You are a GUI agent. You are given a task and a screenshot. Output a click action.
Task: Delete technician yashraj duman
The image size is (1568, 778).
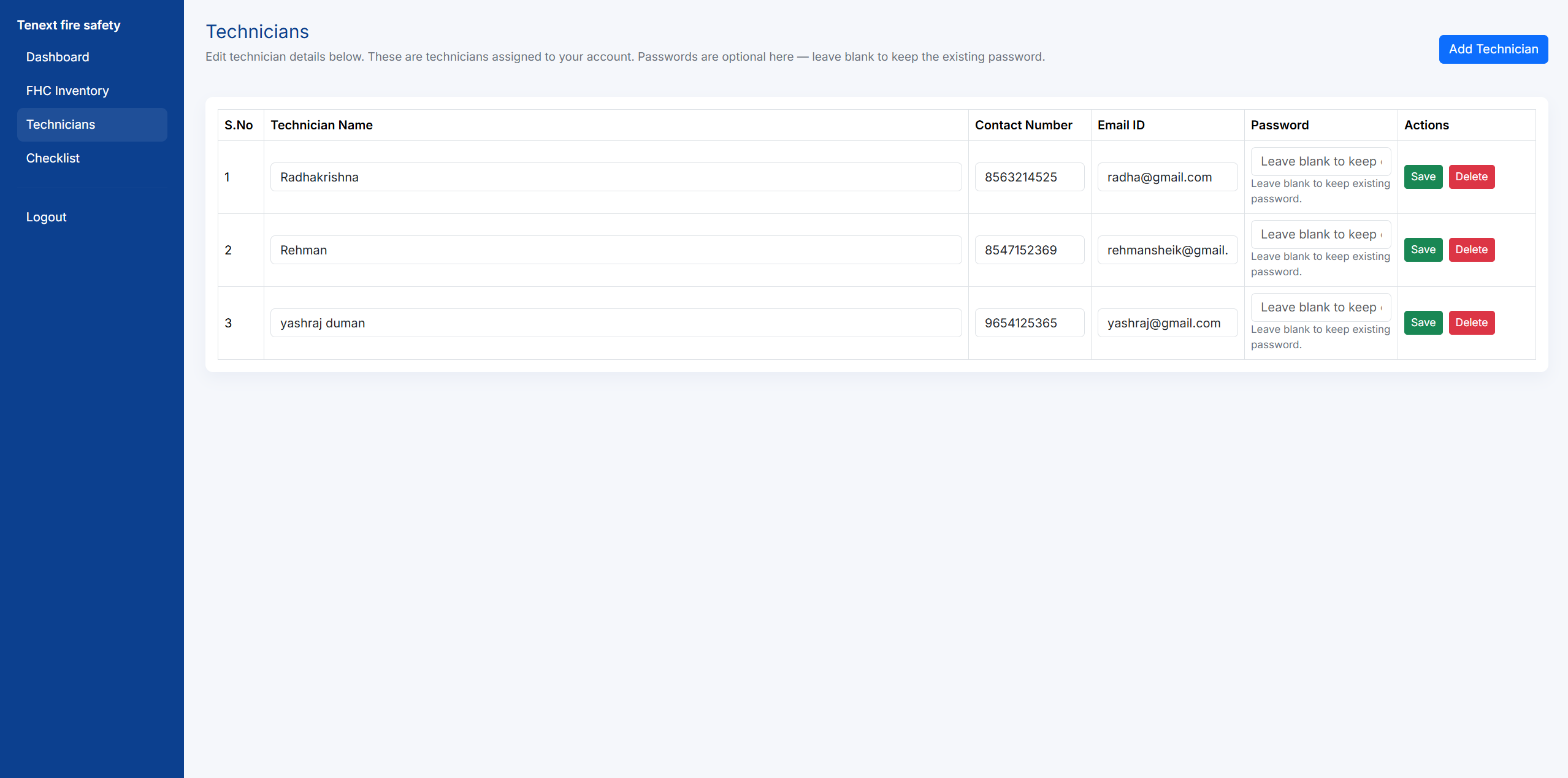tap(1471, 322)
